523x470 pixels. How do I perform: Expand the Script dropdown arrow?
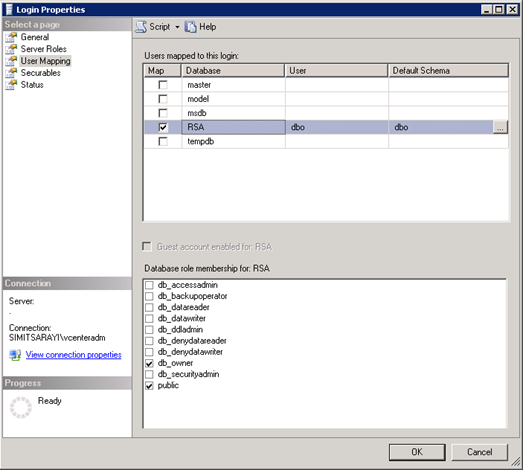coord(177,27)
